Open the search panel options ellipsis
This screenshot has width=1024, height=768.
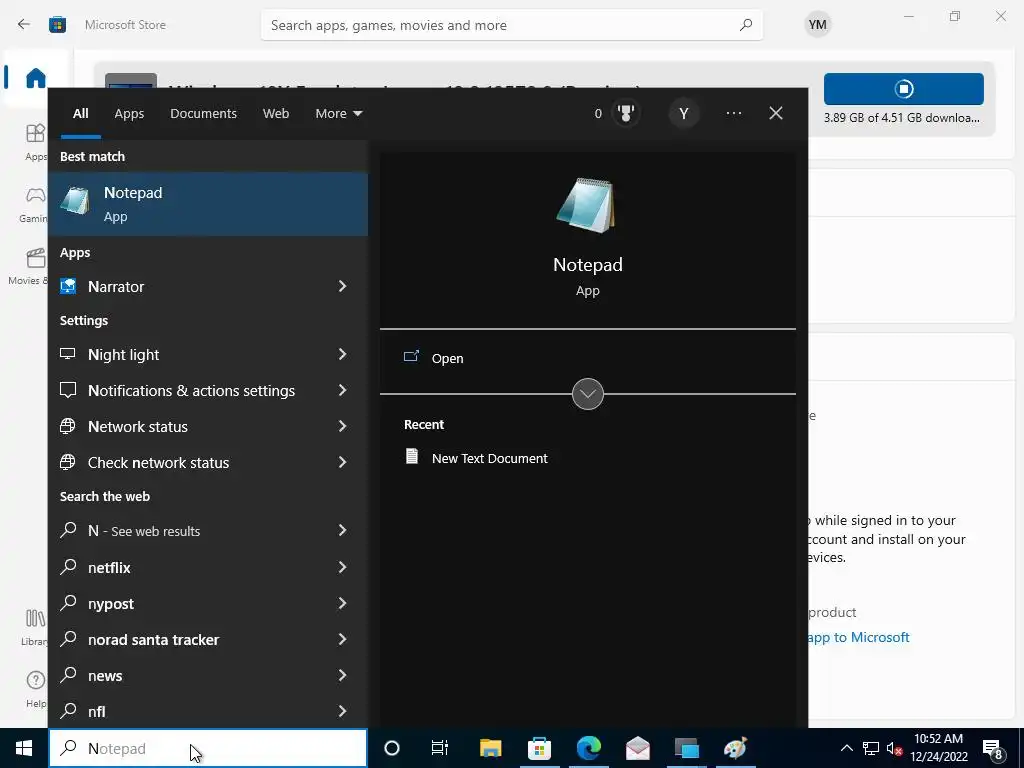pyautogui.click(x=733, y=114)
